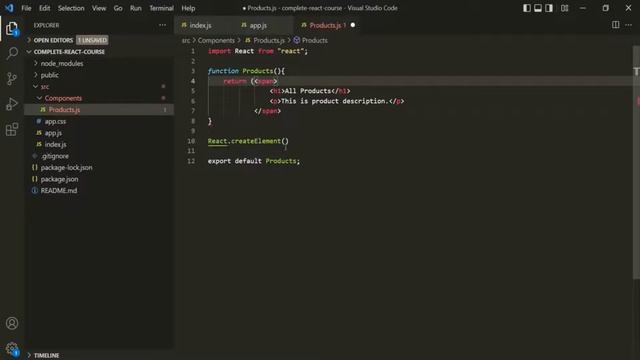
Task: Toggle secondary sidebar layout icon
Action: tap(549, 8)
